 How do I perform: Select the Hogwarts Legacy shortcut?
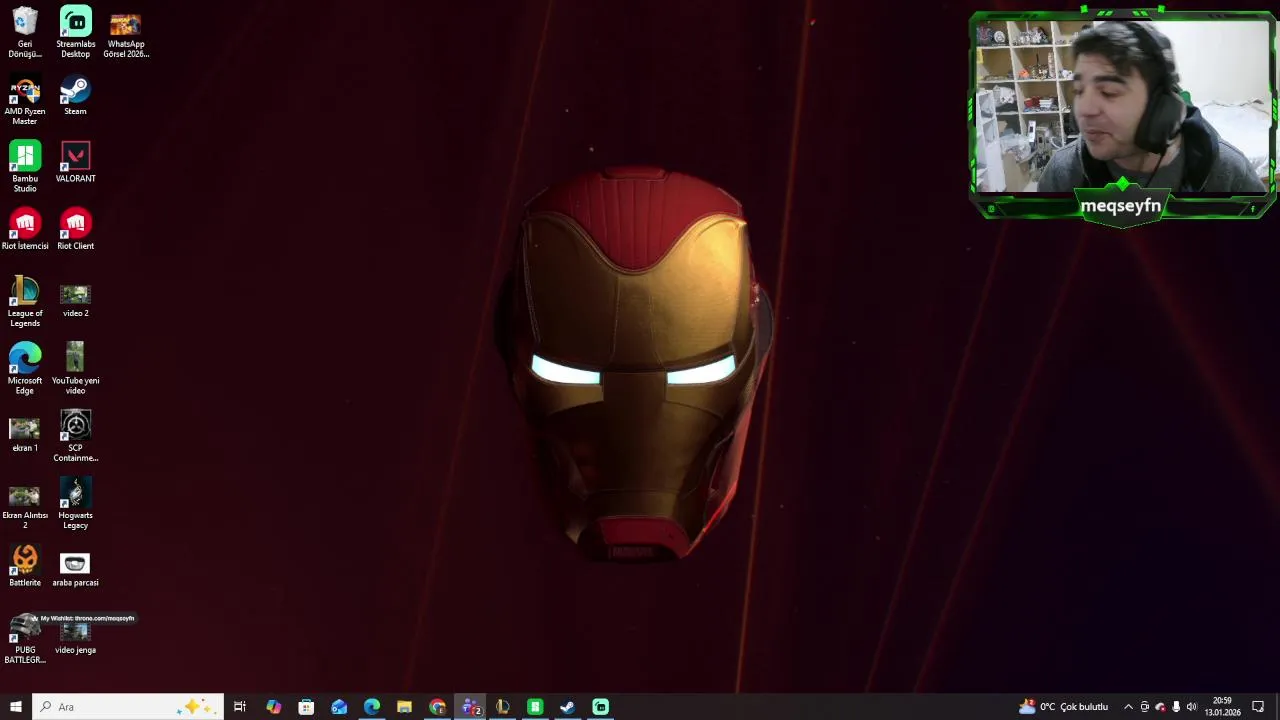75,503
